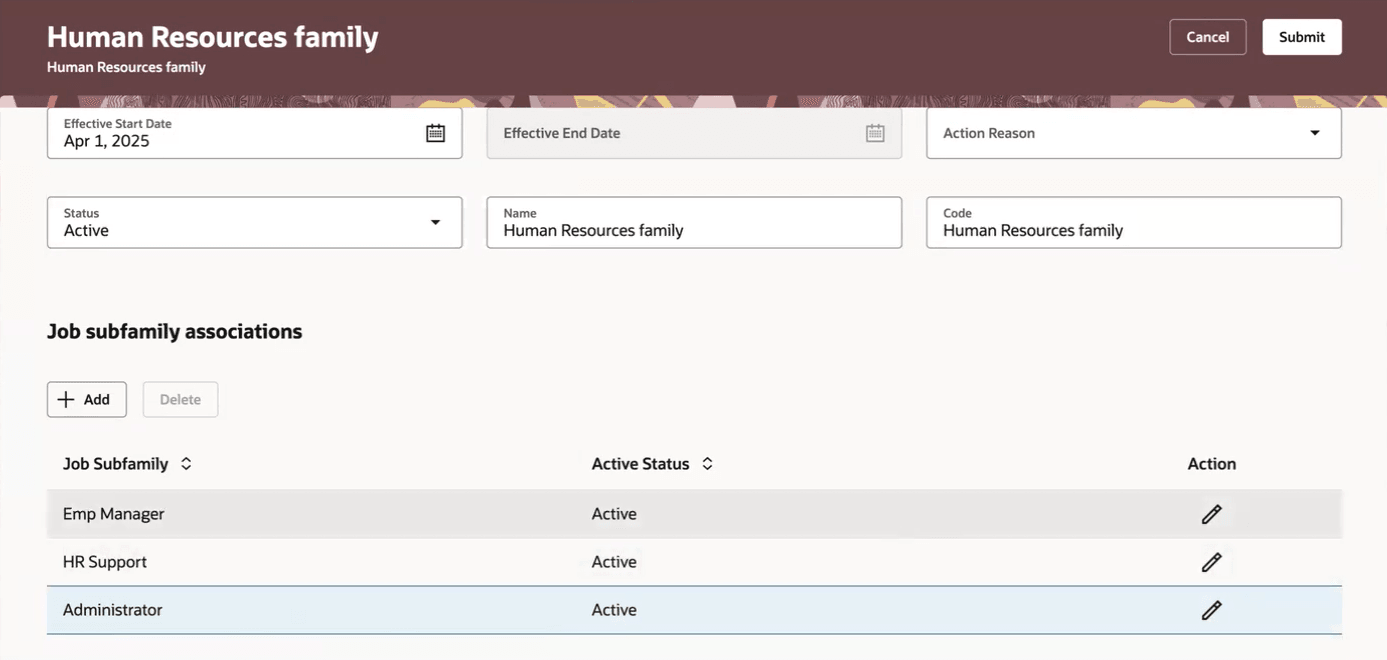Open the Status dropdown
1387x660 pixels.
435,222
